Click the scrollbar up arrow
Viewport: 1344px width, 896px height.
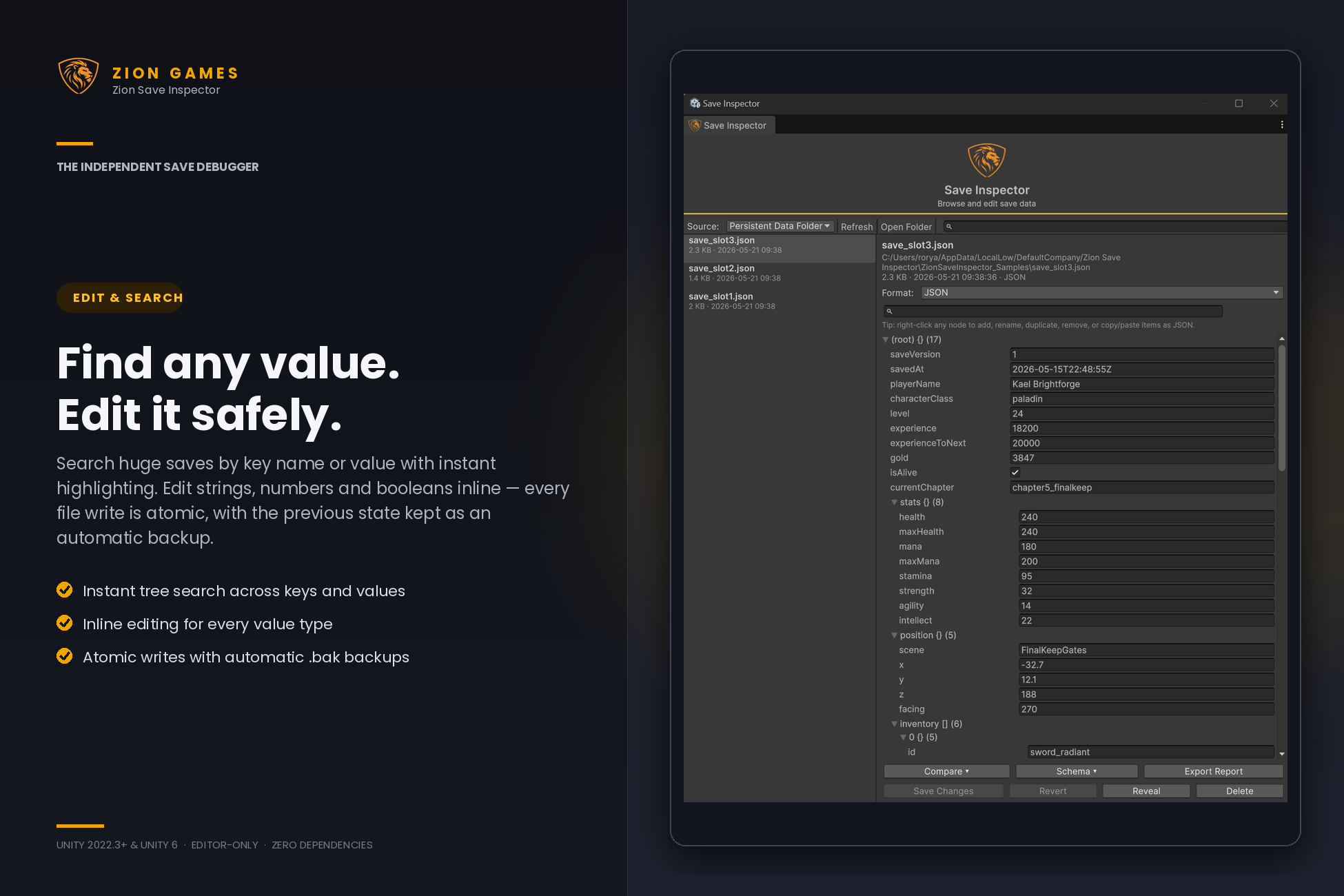coord(1282,339)
